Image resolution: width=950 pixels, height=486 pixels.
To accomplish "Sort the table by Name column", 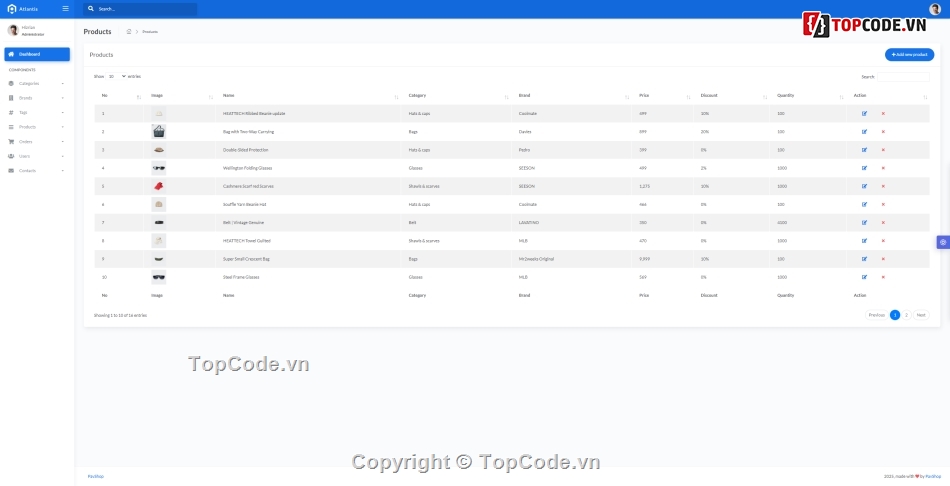I will click(308, 96).
